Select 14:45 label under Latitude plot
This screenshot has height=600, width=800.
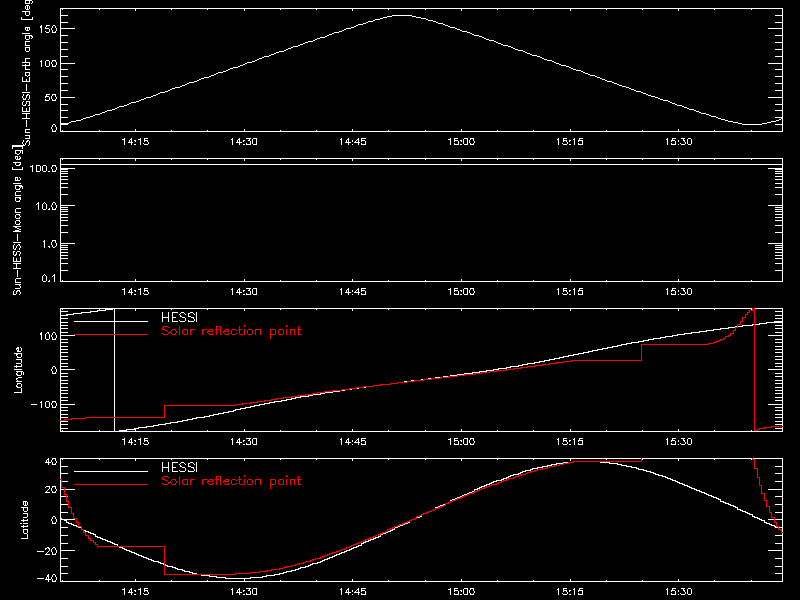pyautogui.click(x=353, y=592)
